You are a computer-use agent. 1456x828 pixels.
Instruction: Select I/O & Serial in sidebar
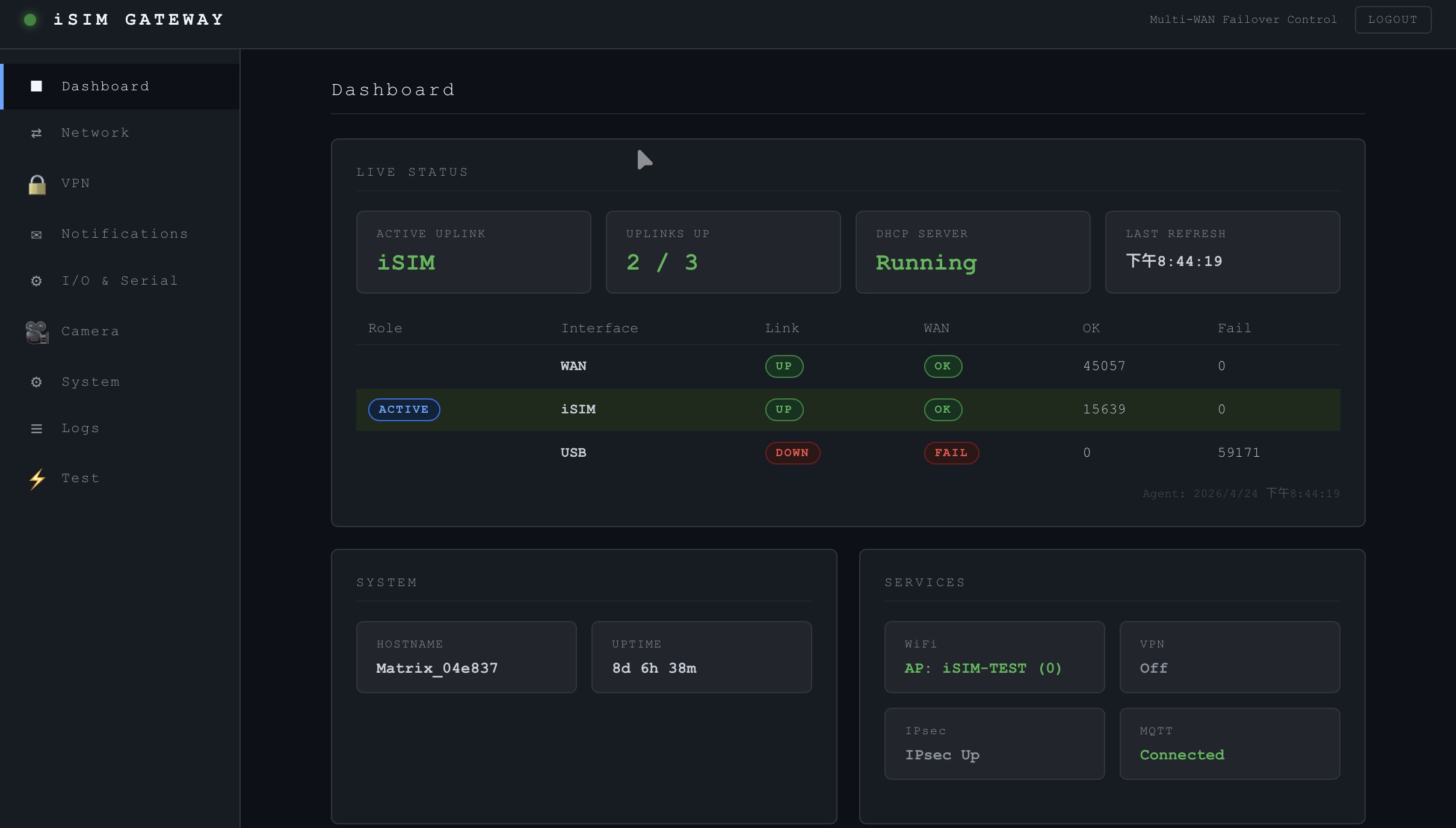tap(120, 280)
